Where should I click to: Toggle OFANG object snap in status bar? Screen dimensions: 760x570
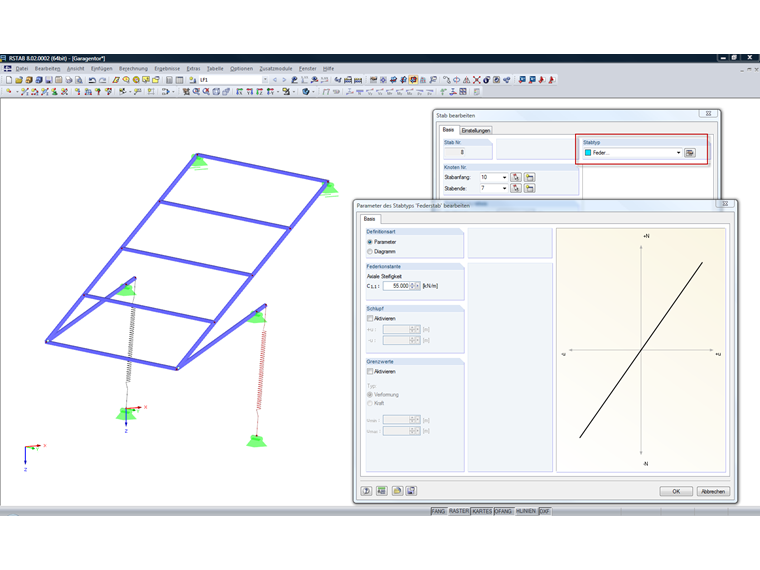point(503,511)
